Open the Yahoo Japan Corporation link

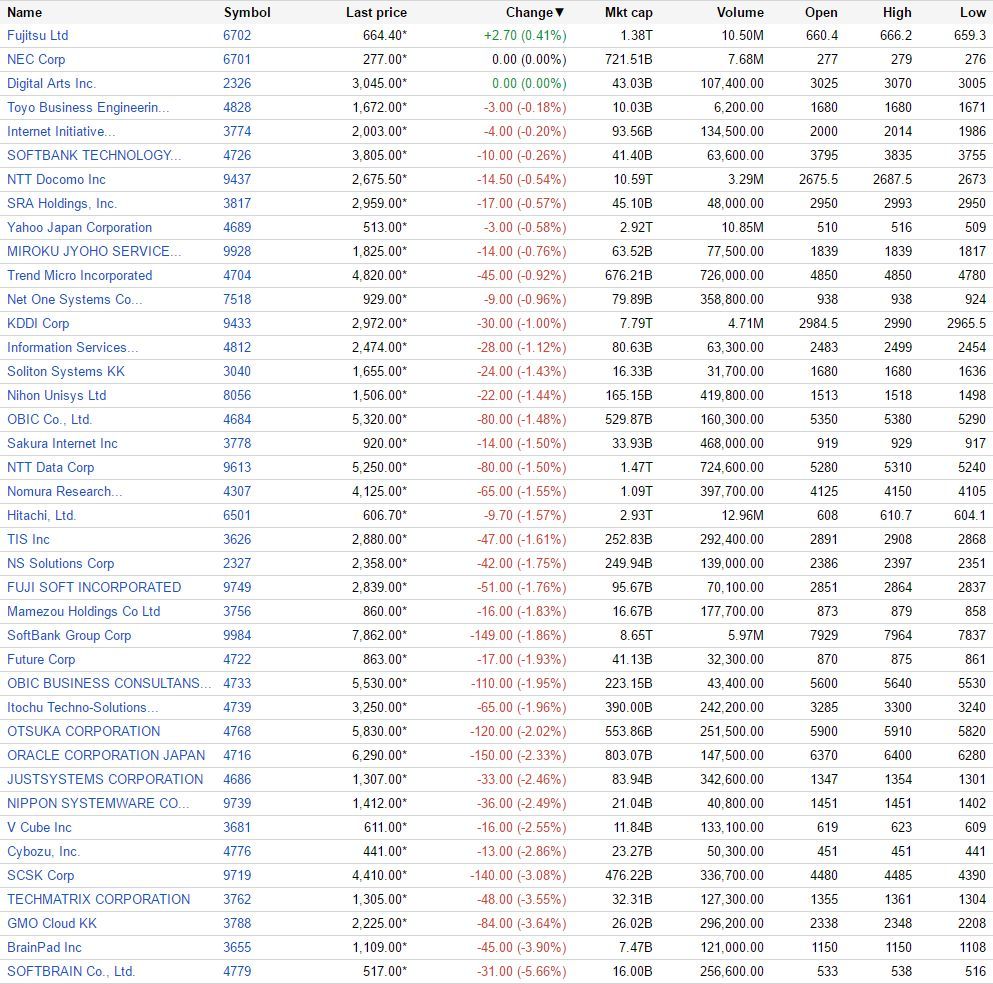tap(79, 228)
